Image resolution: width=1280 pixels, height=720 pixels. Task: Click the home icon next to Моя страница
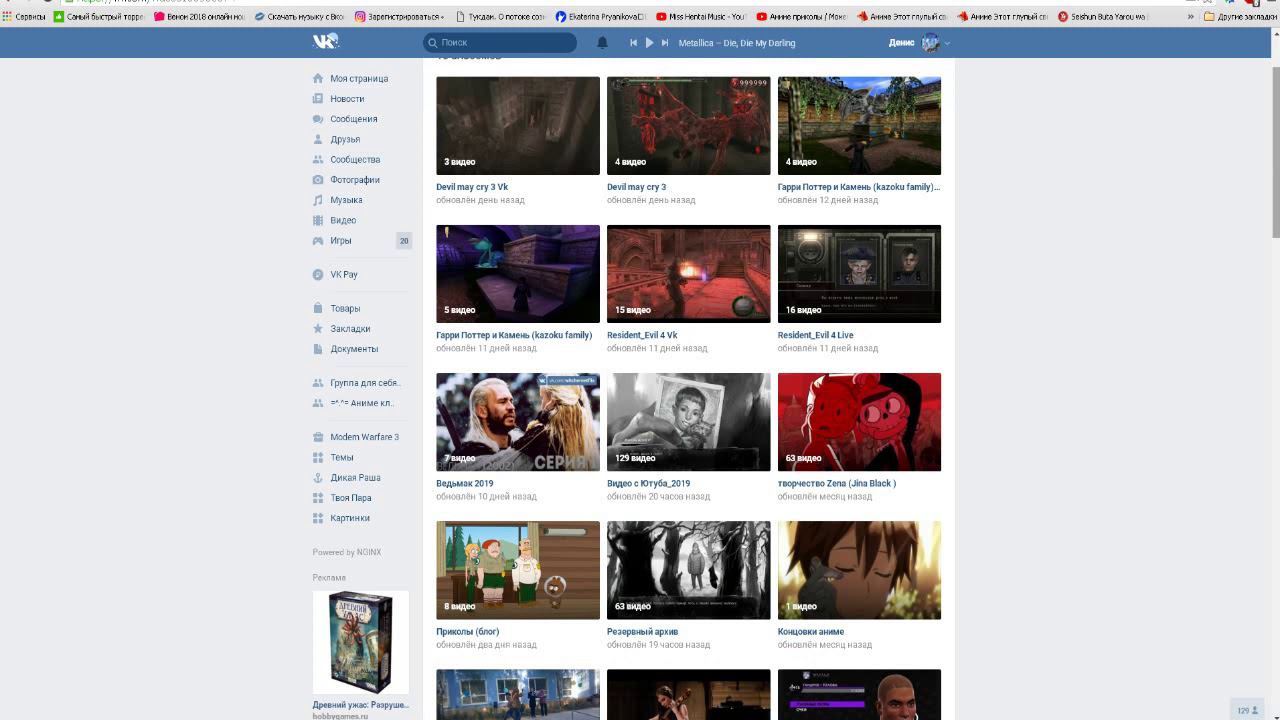pyautogui.click(x=318, y=78)
